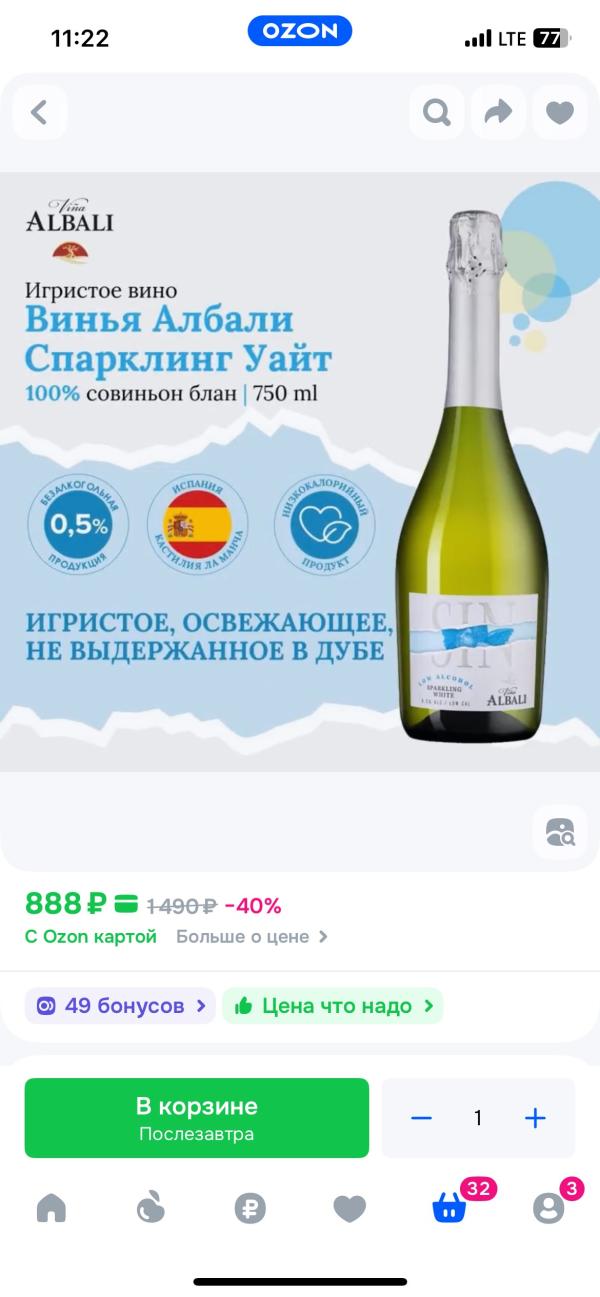This screenshot has width=600, height=1297.
Task: Open '49 бонусов' chip
Action: pos(120,1006)
